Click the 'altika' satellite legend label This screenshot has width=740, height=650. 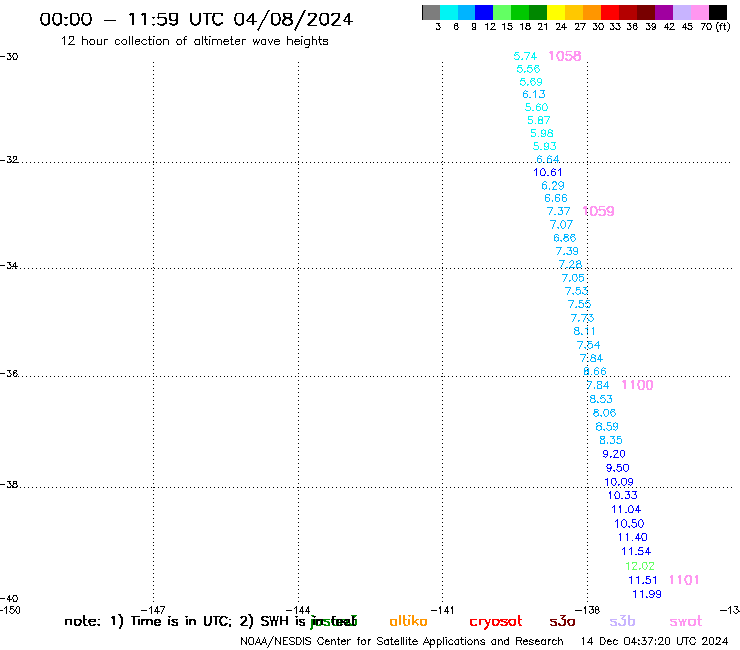408,621
